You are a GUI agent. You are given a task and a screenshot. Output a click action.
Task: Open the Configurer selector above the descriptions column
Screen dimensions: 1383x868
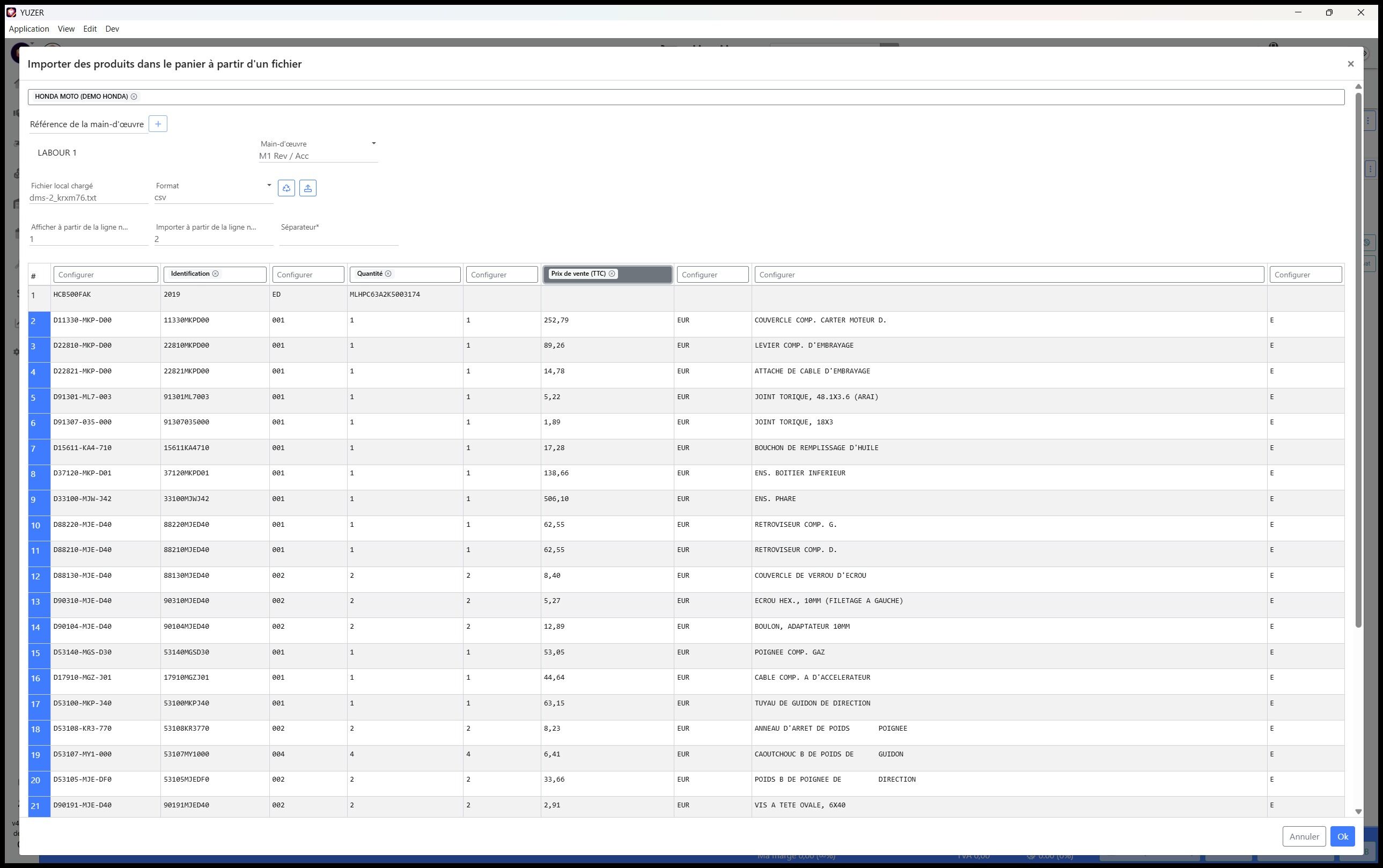[1009, 275]
